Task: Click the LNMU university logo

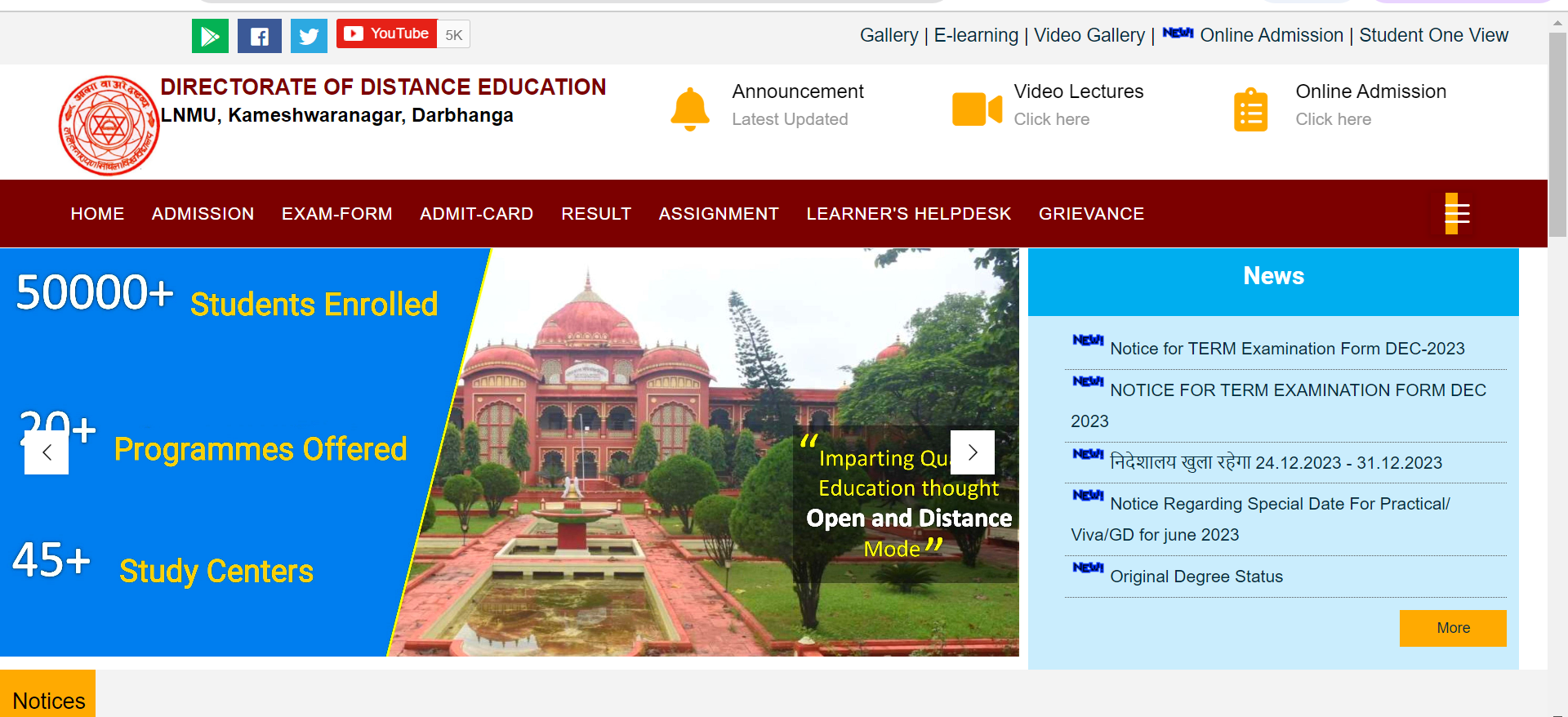Action: point(109,125)
